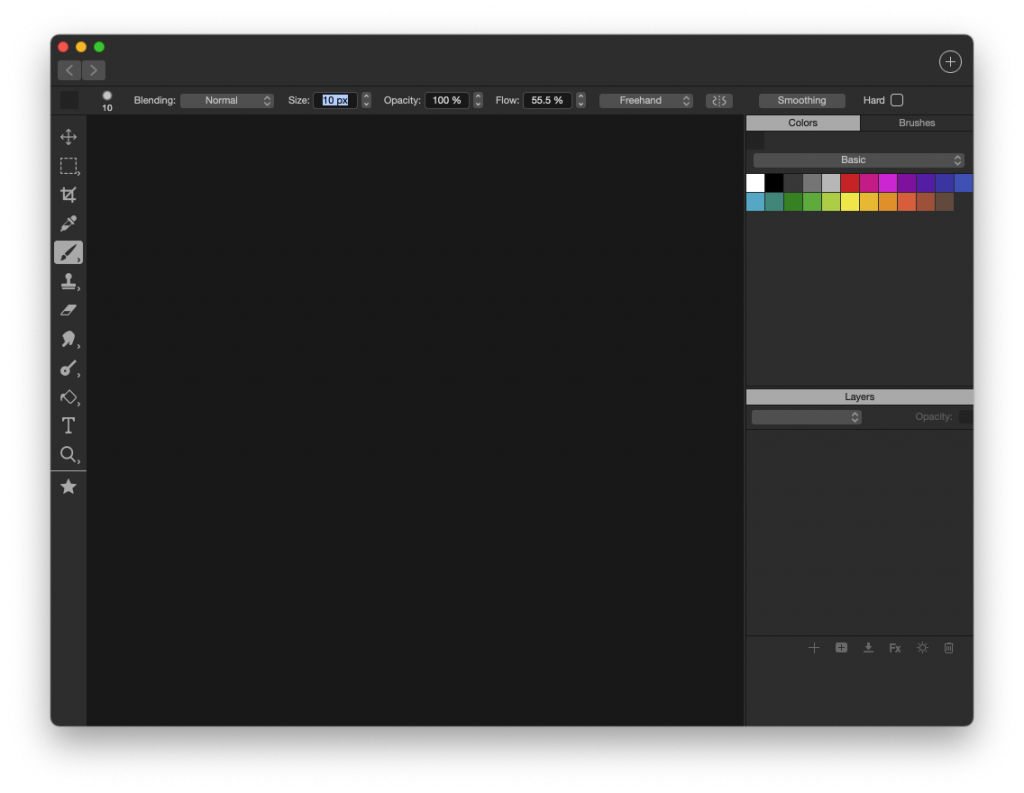Select the Paint Brush tool
The height and width of the screenshot is (793, 1024).
pos(69,252)
